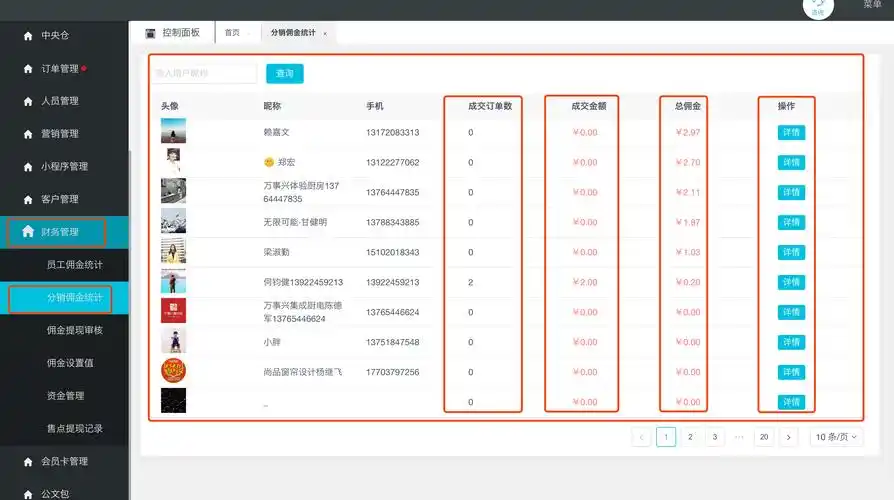Click the home icon next to 人员管理
Viewport: 894px width, 500px height.
click(28, 101)
